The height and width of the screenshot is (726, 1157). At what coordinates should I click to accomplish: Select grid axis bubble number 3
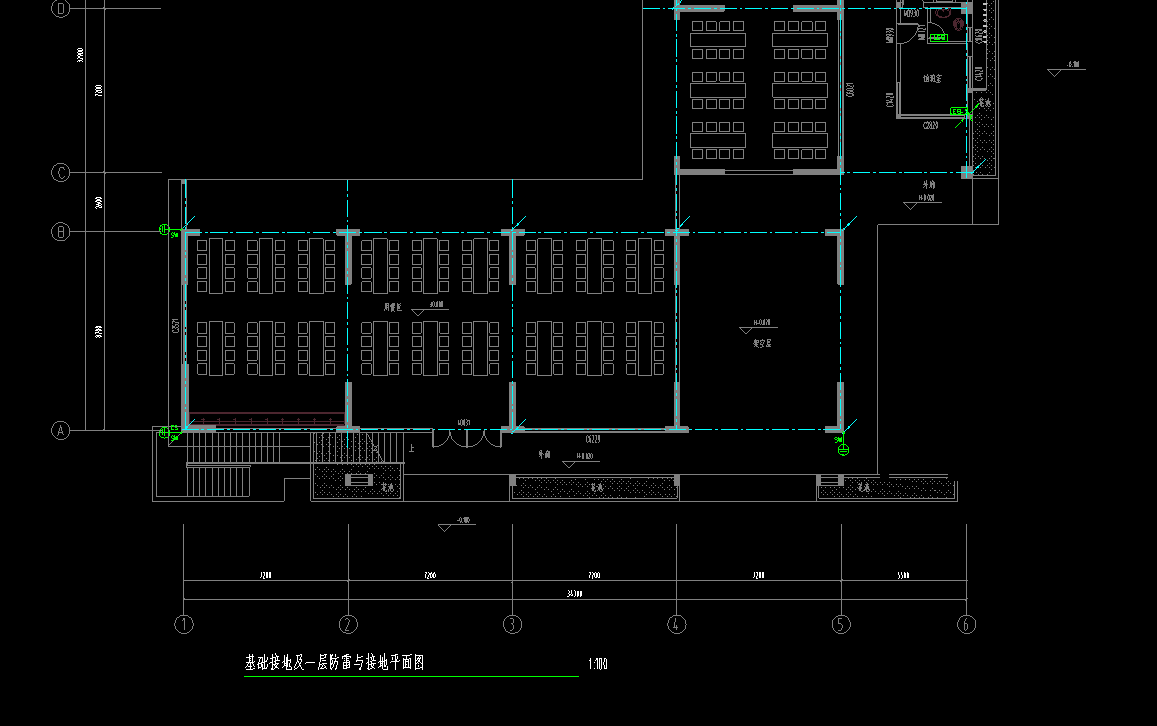click(512, 624)
